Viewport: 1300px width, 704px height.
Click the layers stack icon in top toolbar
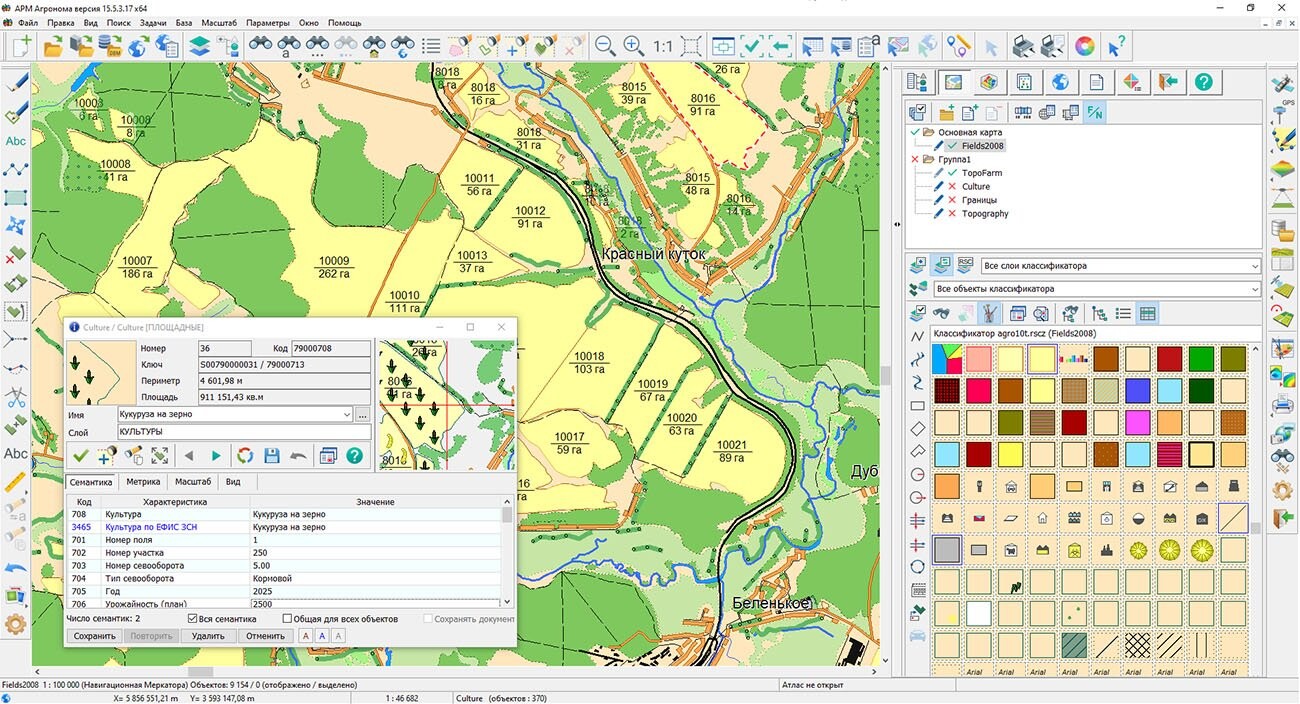pyautogui.click(x=199, y=46)
